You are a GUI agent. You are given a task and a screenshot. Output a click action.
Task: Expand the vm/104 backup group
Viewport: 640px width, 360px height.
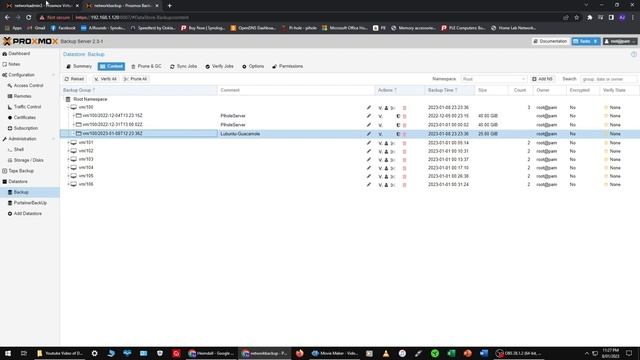click(x=68, y=168)
